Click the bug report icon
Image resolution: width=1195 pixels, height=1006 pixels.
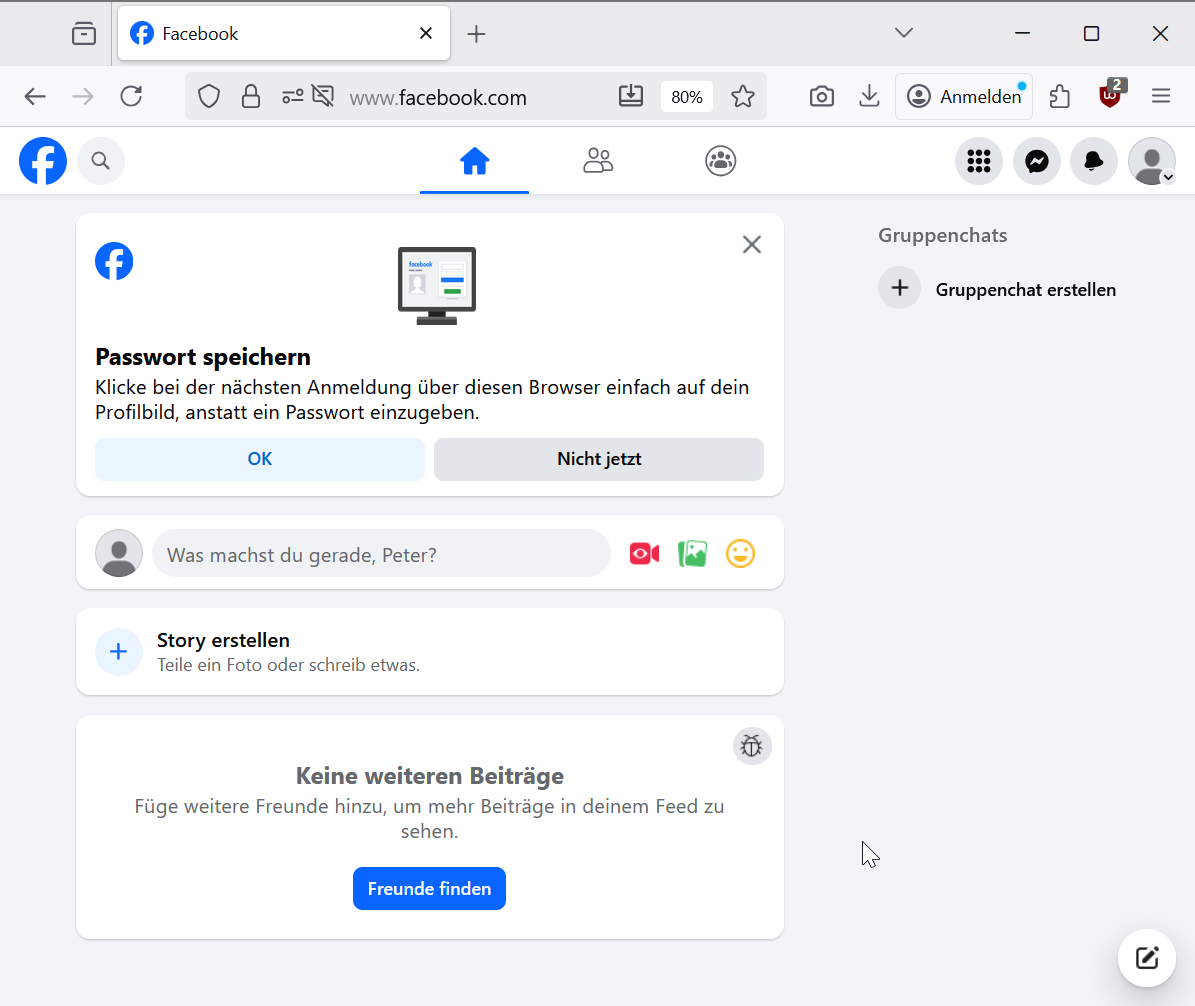pos(752,746)
